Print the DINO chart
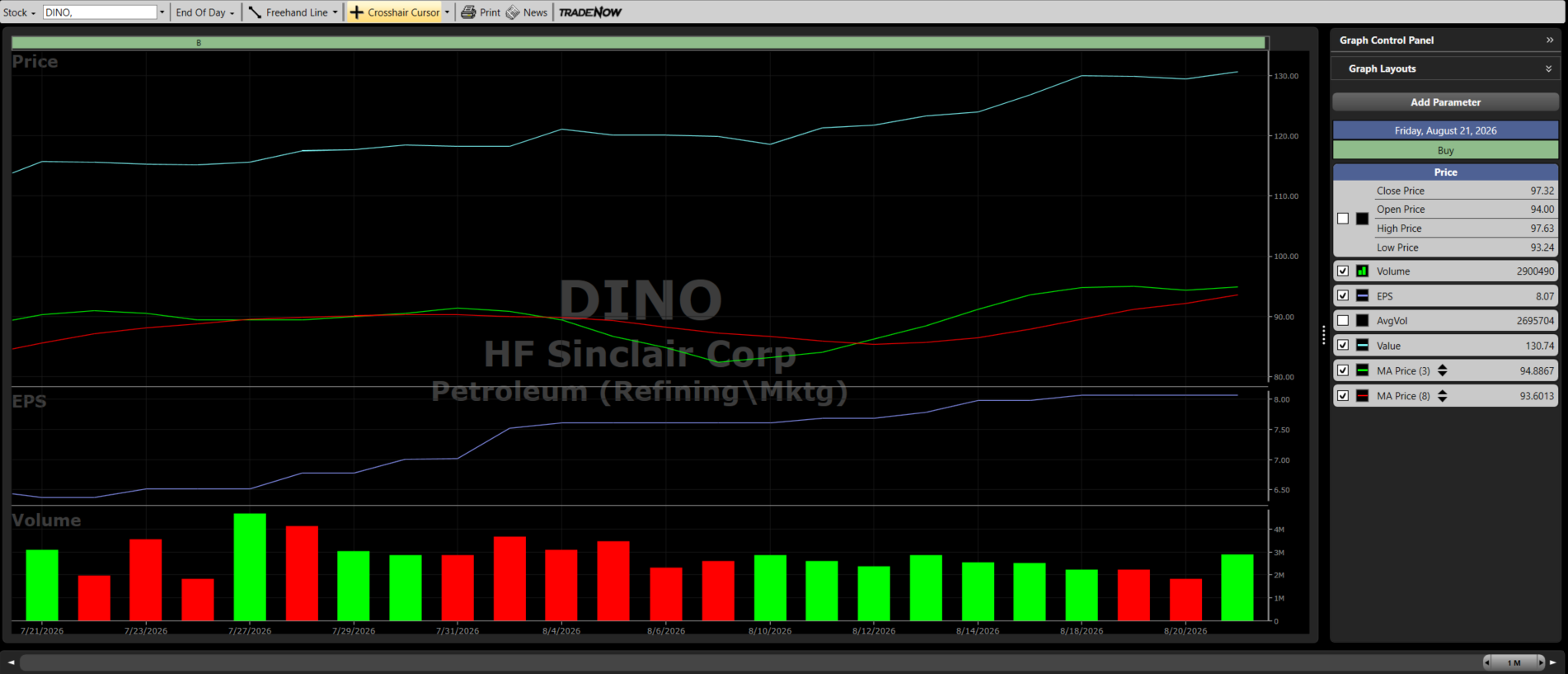 point(481,12)
